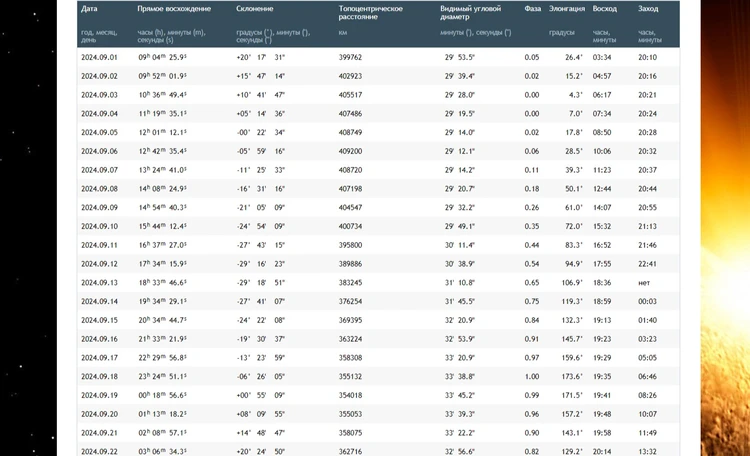Select the "Топоцентрическое расстояние" header
The image size is (750, 456).
371,12
